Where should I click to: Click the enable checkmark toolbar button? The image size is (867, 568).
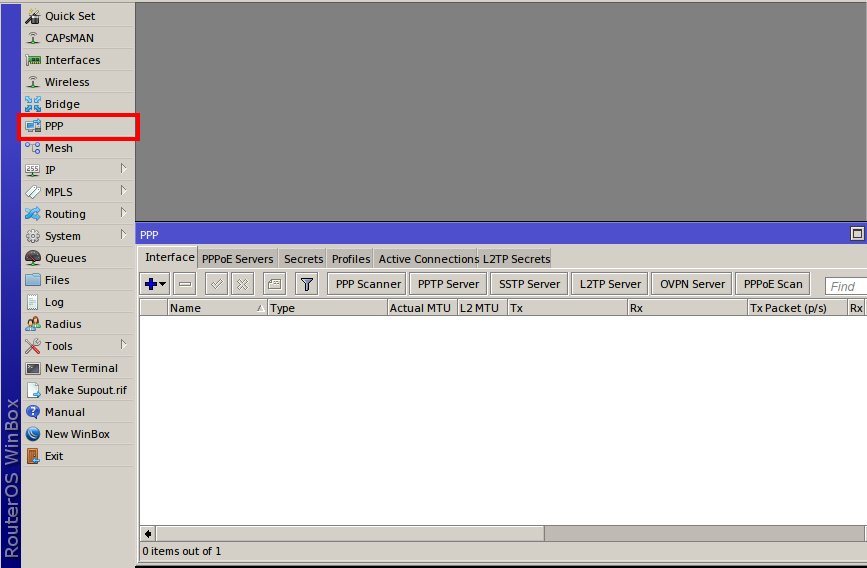click(x=216, y=284)
